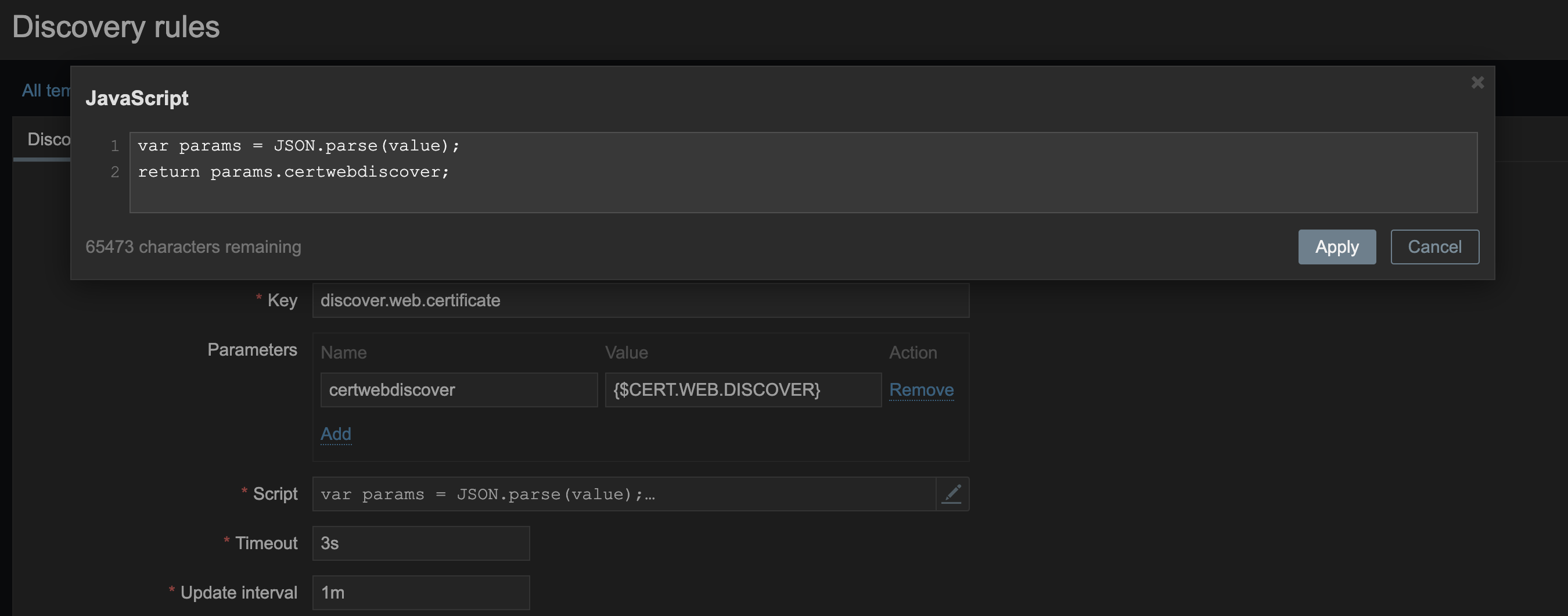This screenshot has height=616, width=1568.
Task: Add a new parameter row
Action: (336, 434)
